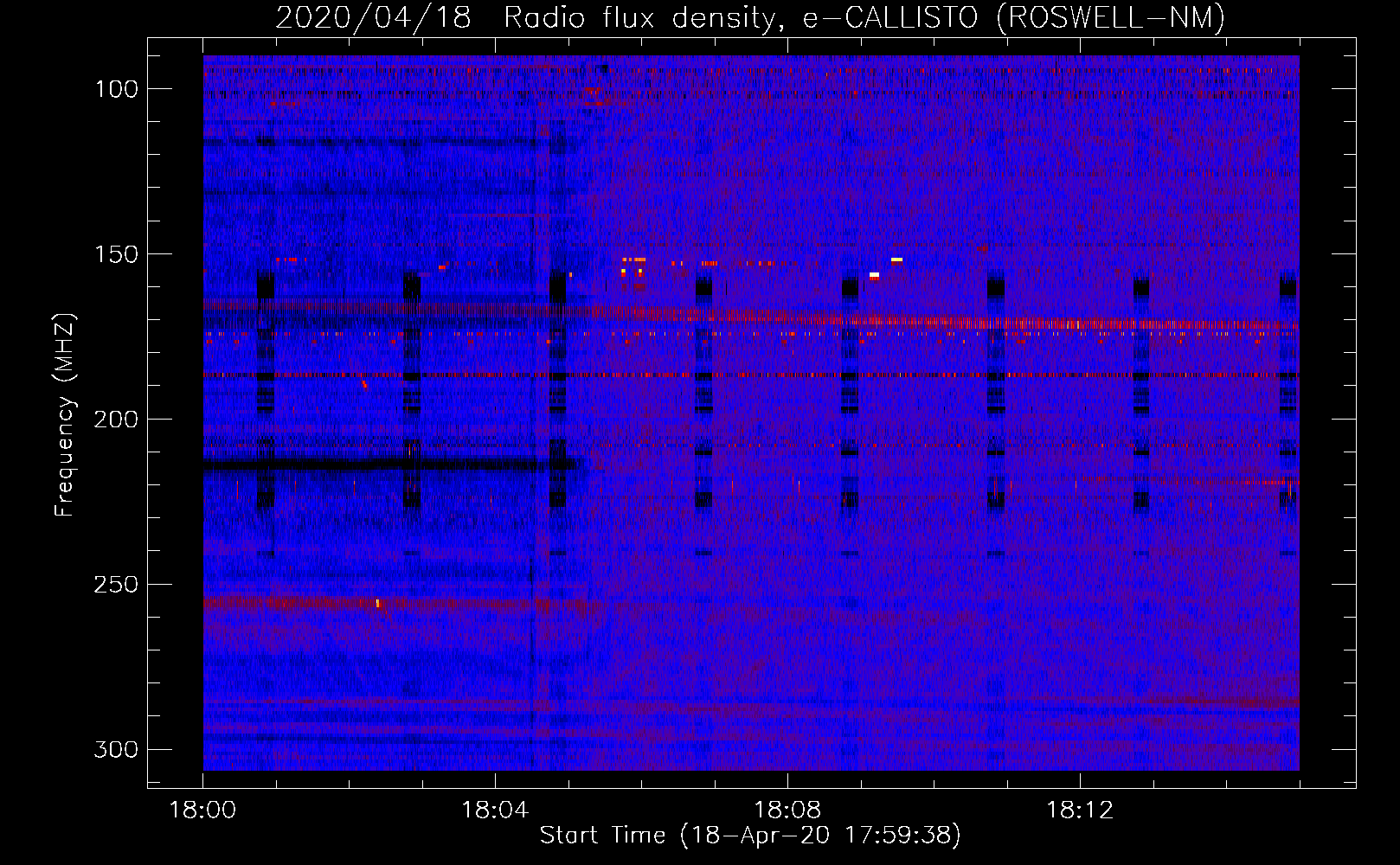1400x865 pixels.
Task: Select the "Frequency (MHZ)" axis label
Action: [x=65, y=415]
